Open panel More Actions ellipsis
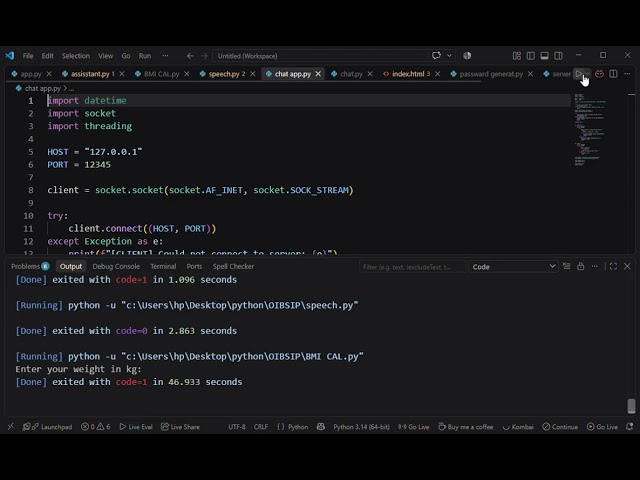640x480 pixels. [594, 266]
